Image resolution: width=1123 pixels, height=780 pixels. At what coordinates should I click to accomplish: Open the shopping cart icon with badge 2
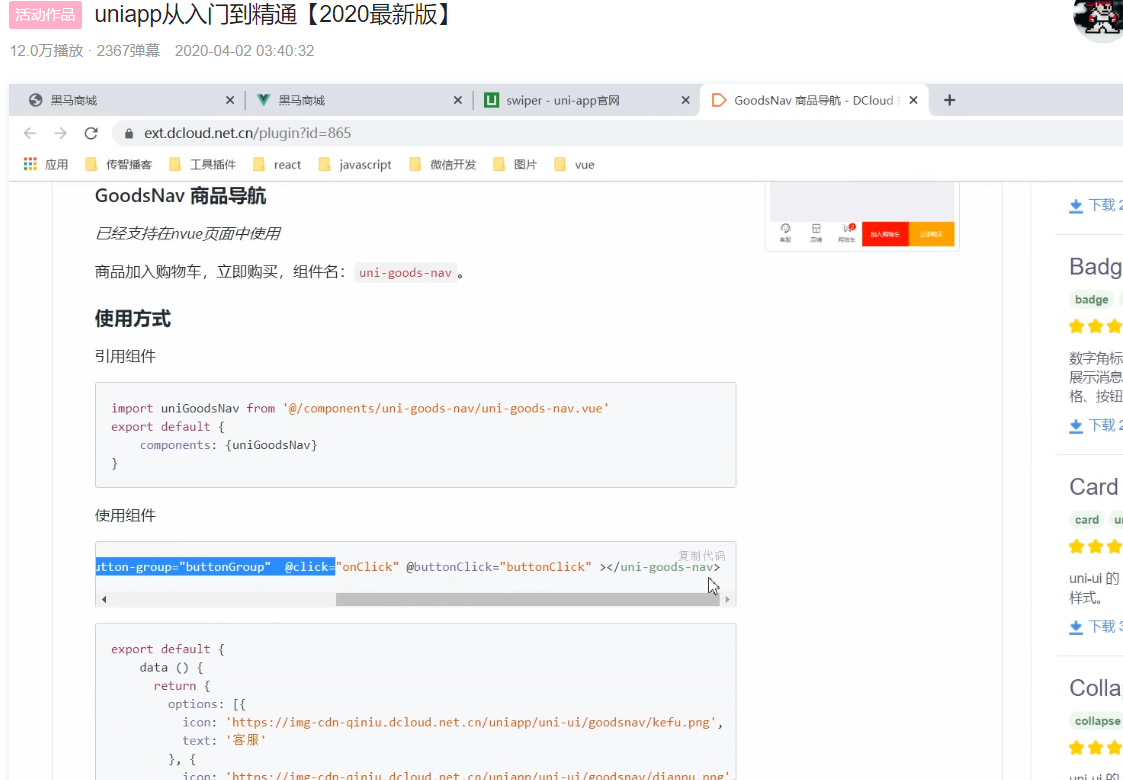point(847,228)
